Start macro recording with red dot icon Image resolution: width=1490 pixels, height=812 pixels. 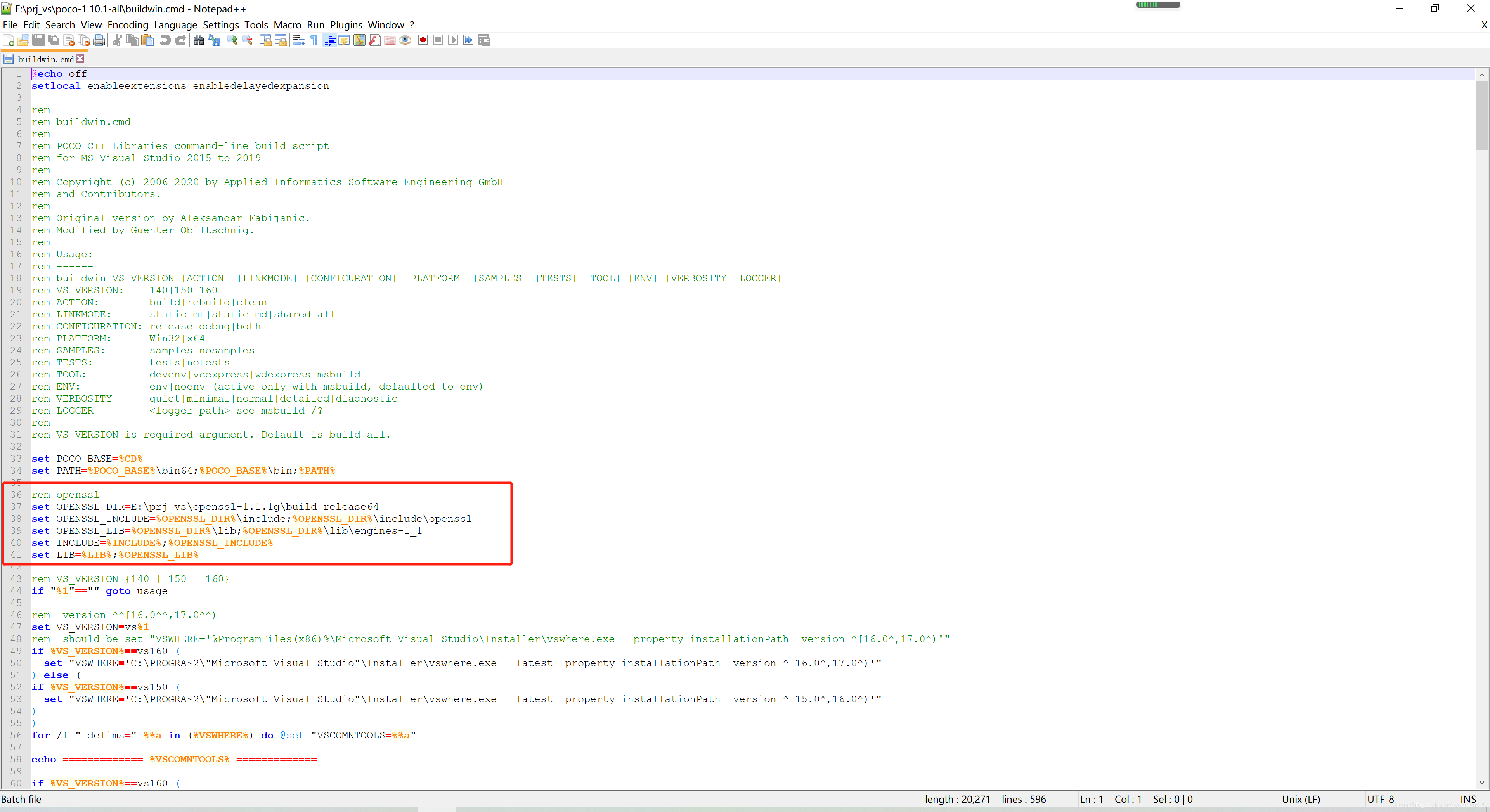tap(423, 40)
